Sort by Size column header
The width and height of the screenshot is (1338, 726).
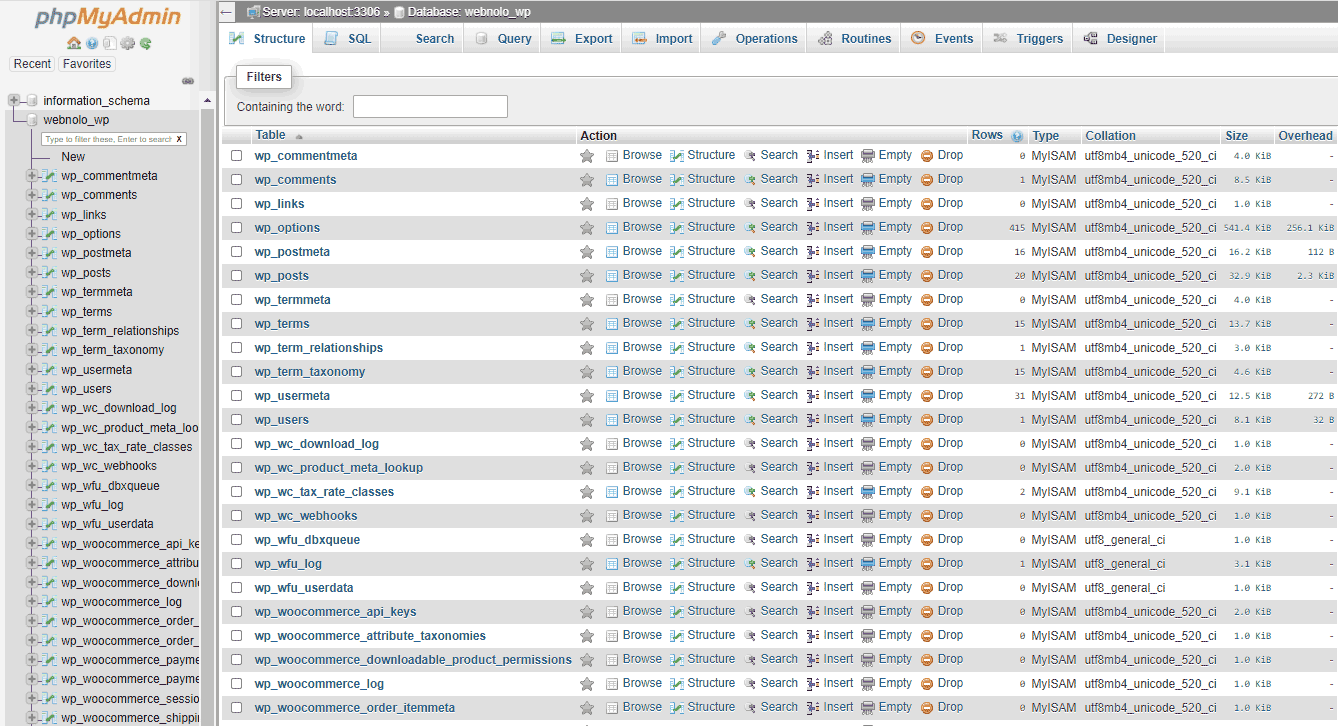pyautogui.click(x=1237, y=136)
